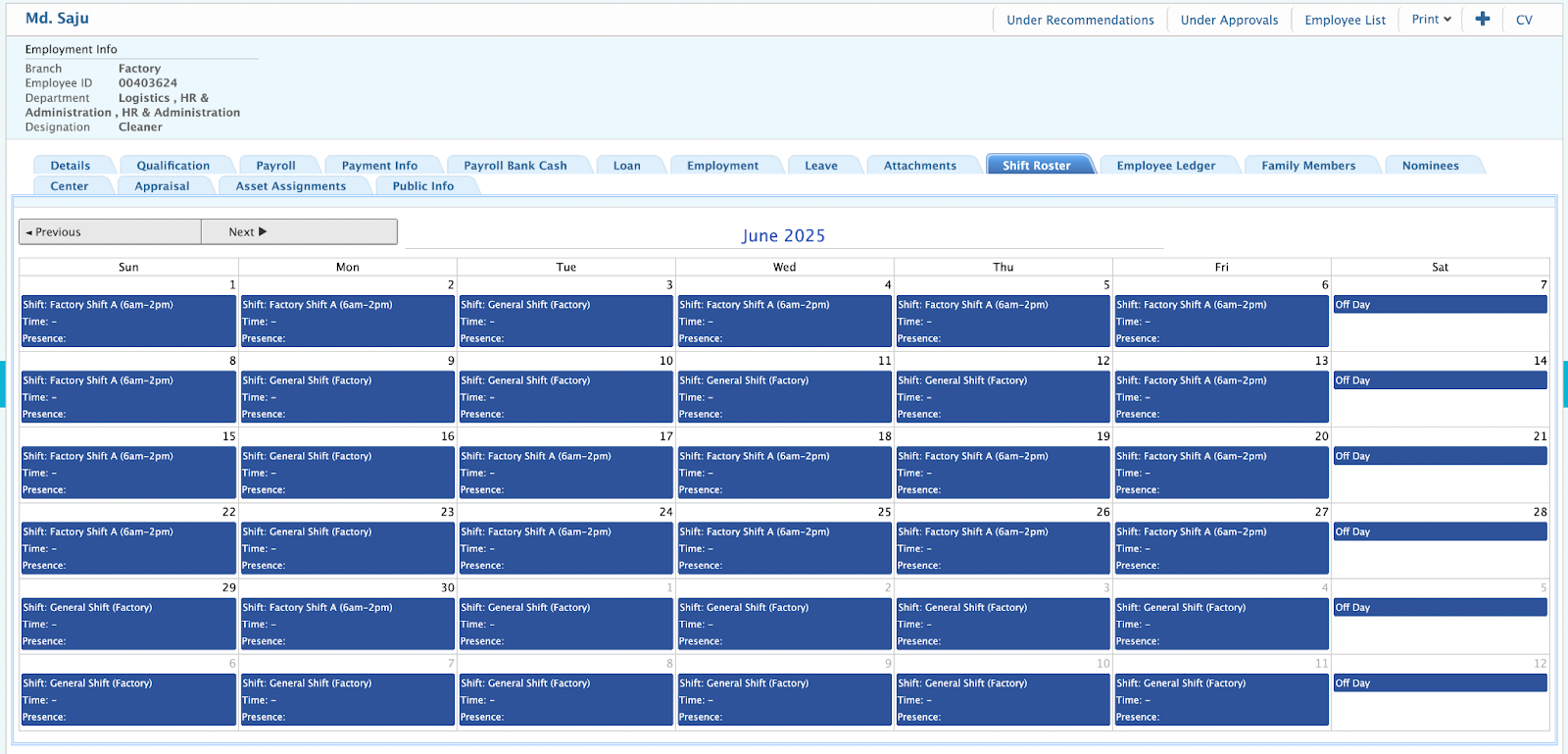Switch to the Loan tab
The image size is (1568, 754).
[x=627, y=166]
